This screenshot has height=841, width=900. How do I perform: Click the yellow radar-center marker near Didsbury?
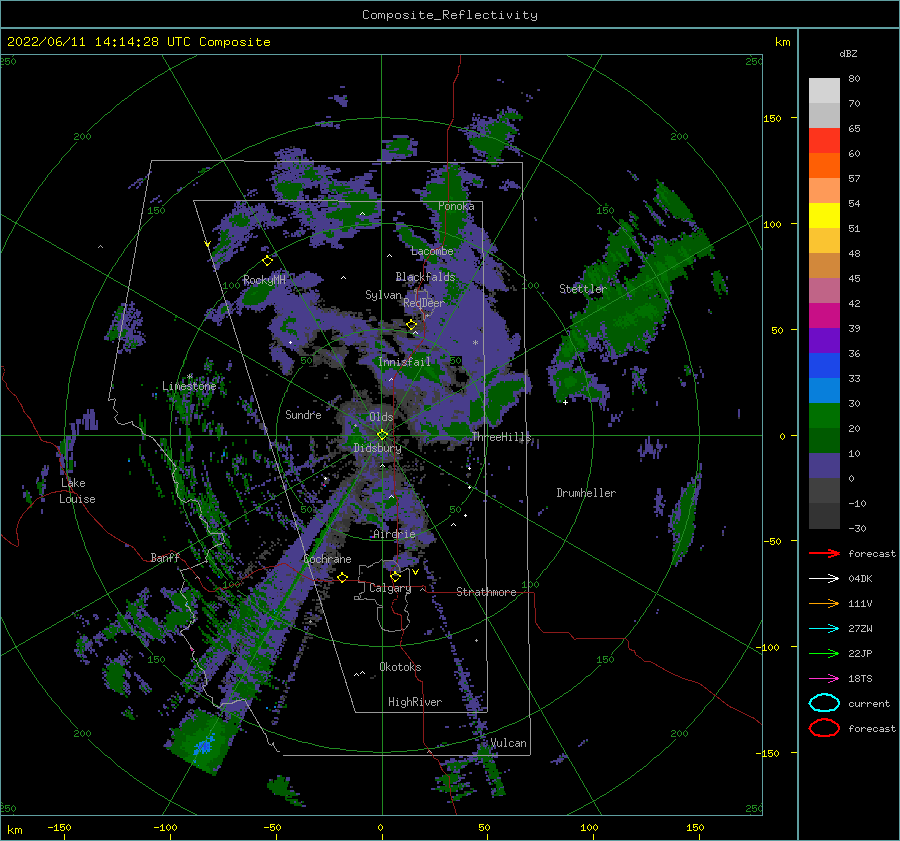[x=382, y=435]
